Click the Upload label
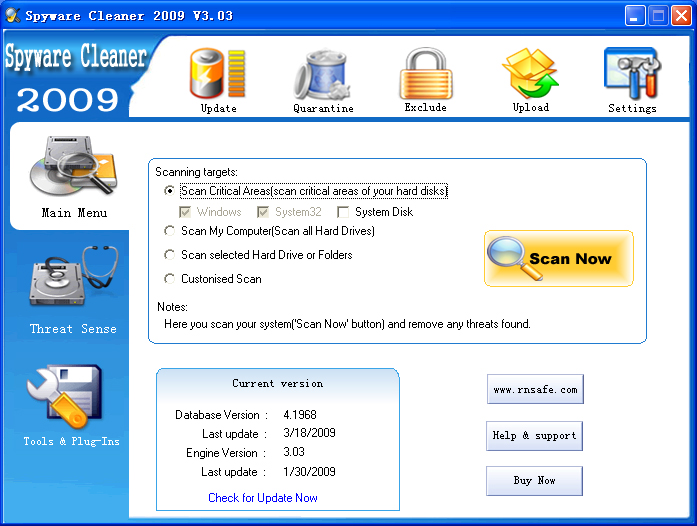 click(531, 108)
